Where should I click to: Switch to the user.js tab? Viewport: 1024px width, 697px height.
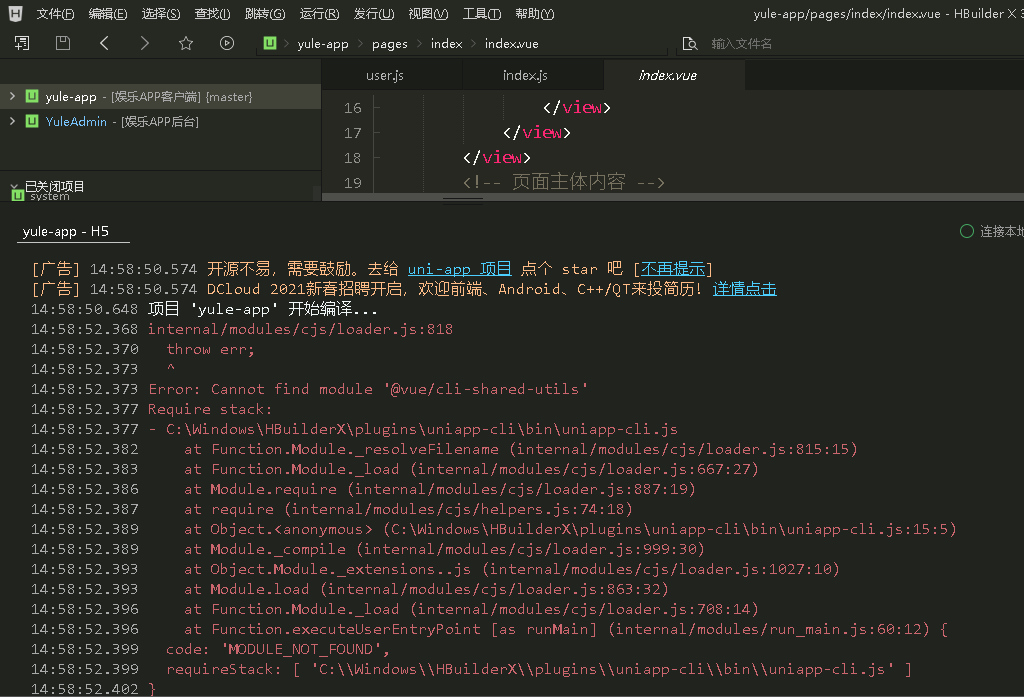click(x=385, y=76)
